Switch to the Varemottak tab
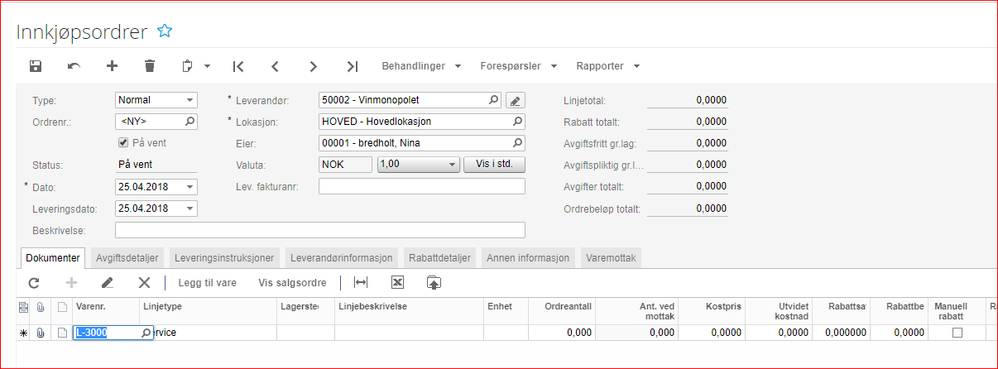Screen dimensions: 998x369 point(611,258)
